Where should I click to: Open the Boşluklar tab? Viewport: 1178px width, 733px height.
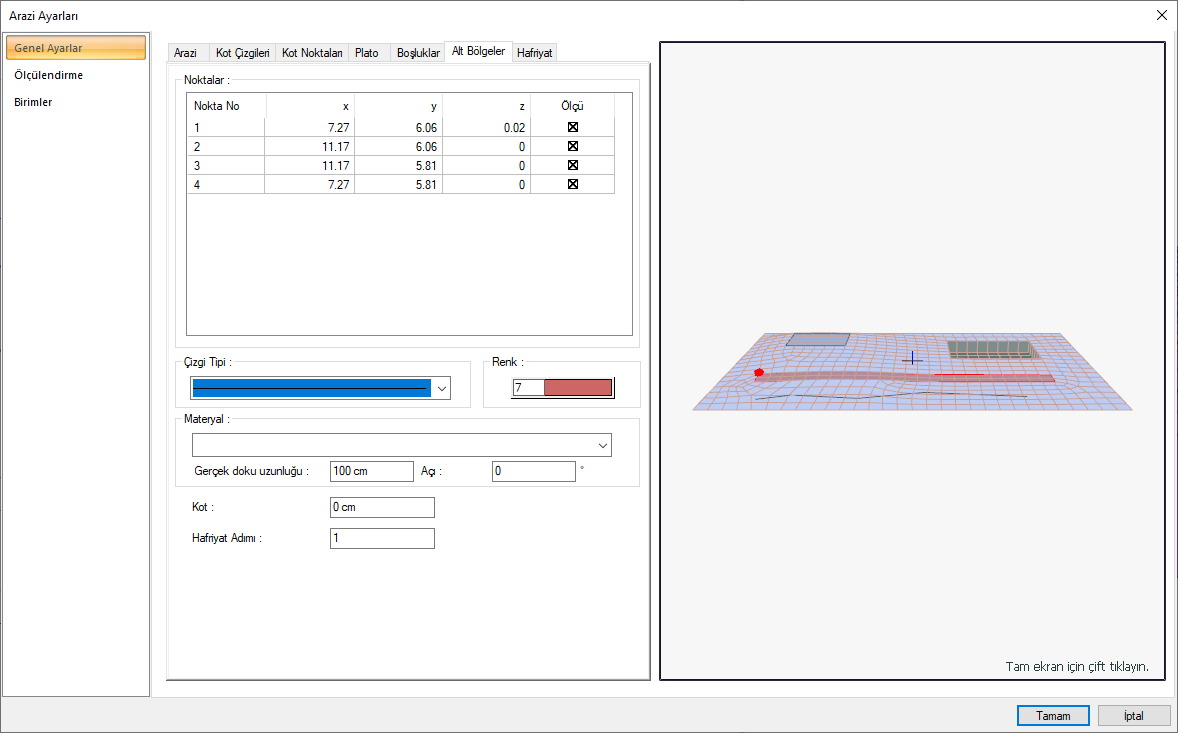pos(418,53)
